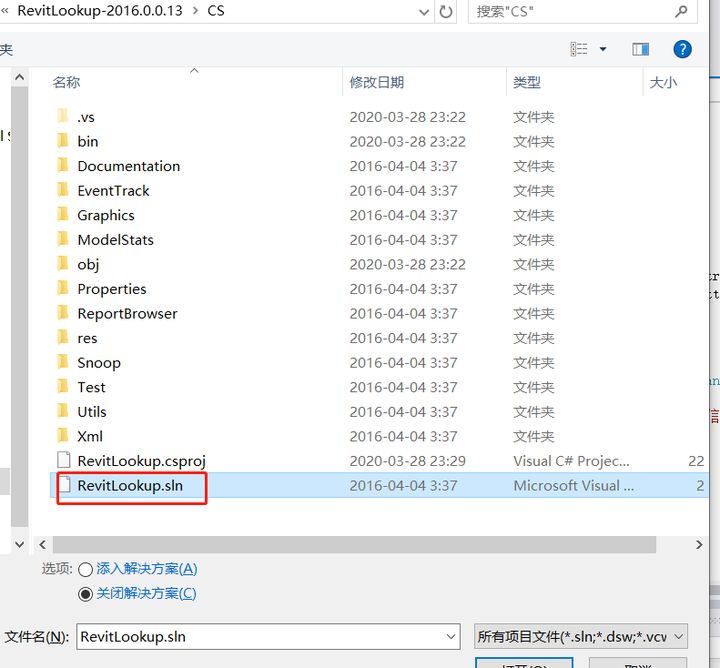Select the ReportBrowser folder name
Viewport: 720px width, 668px height.
pyautogui.click(x=127, y=314)
